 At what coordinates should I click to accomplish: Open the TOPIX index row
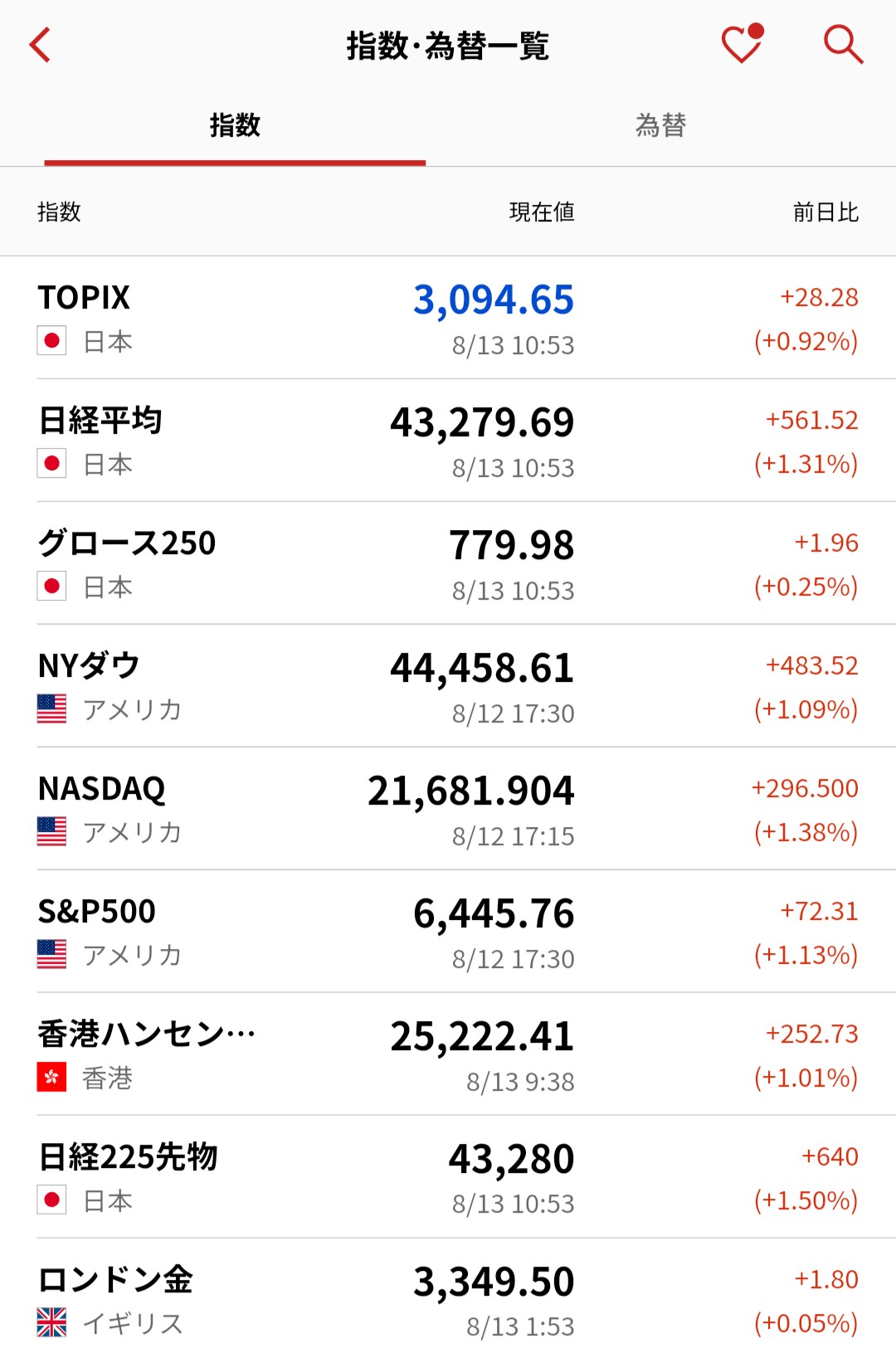tap(448, 318)
